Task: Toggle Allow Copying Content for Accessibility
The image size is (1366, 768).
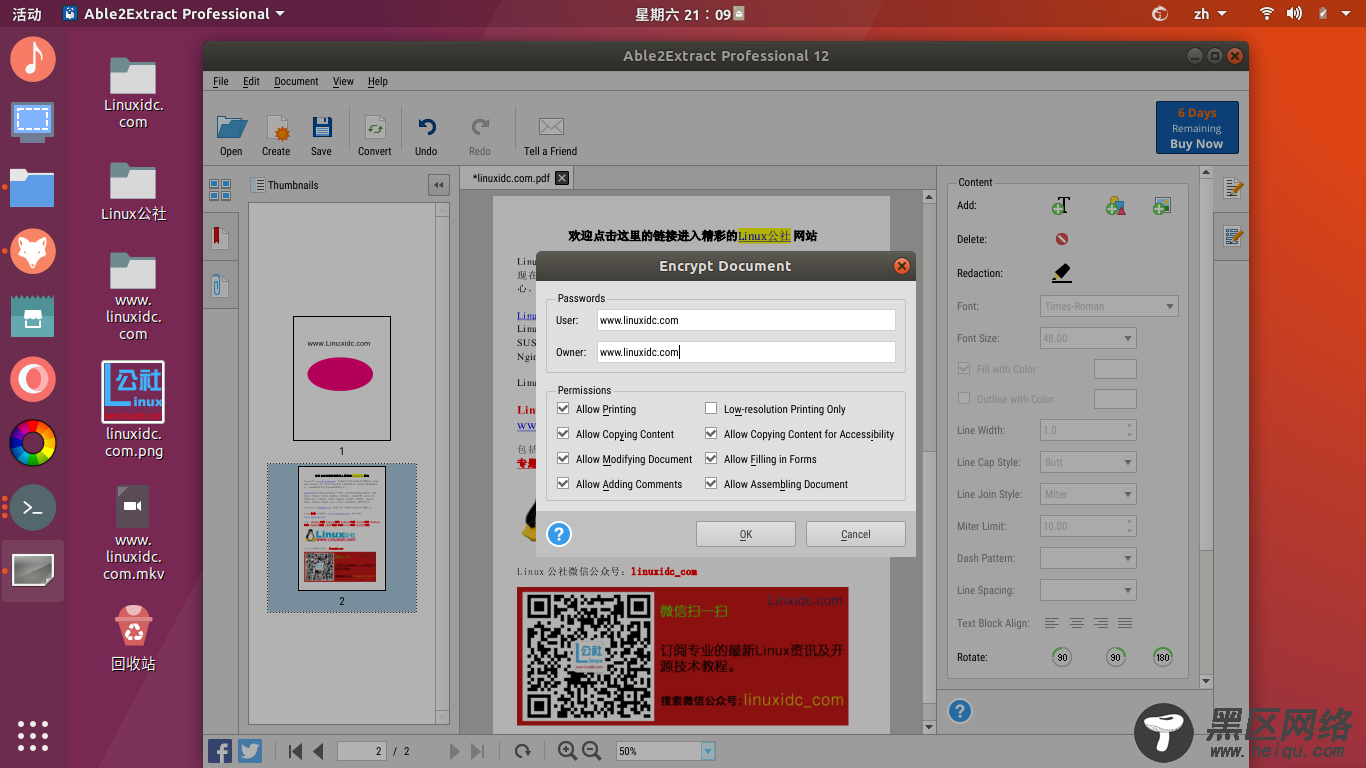Action: coord(711,433)
